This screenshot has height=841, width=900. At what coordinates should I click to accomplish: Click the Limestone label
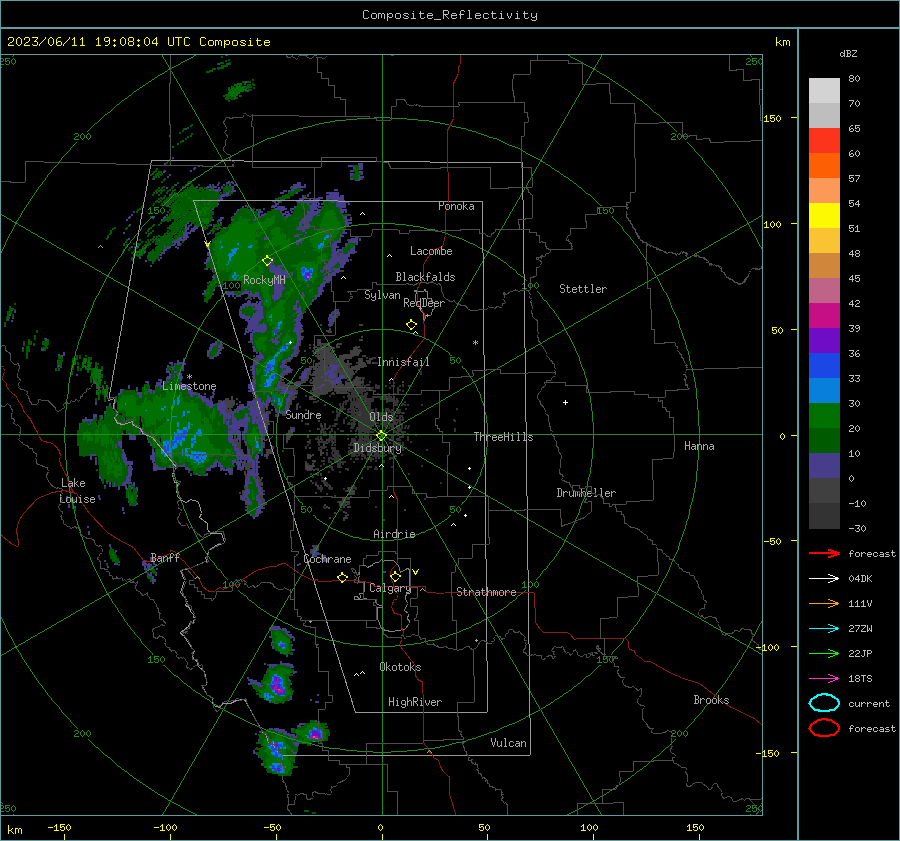[189, 386]
